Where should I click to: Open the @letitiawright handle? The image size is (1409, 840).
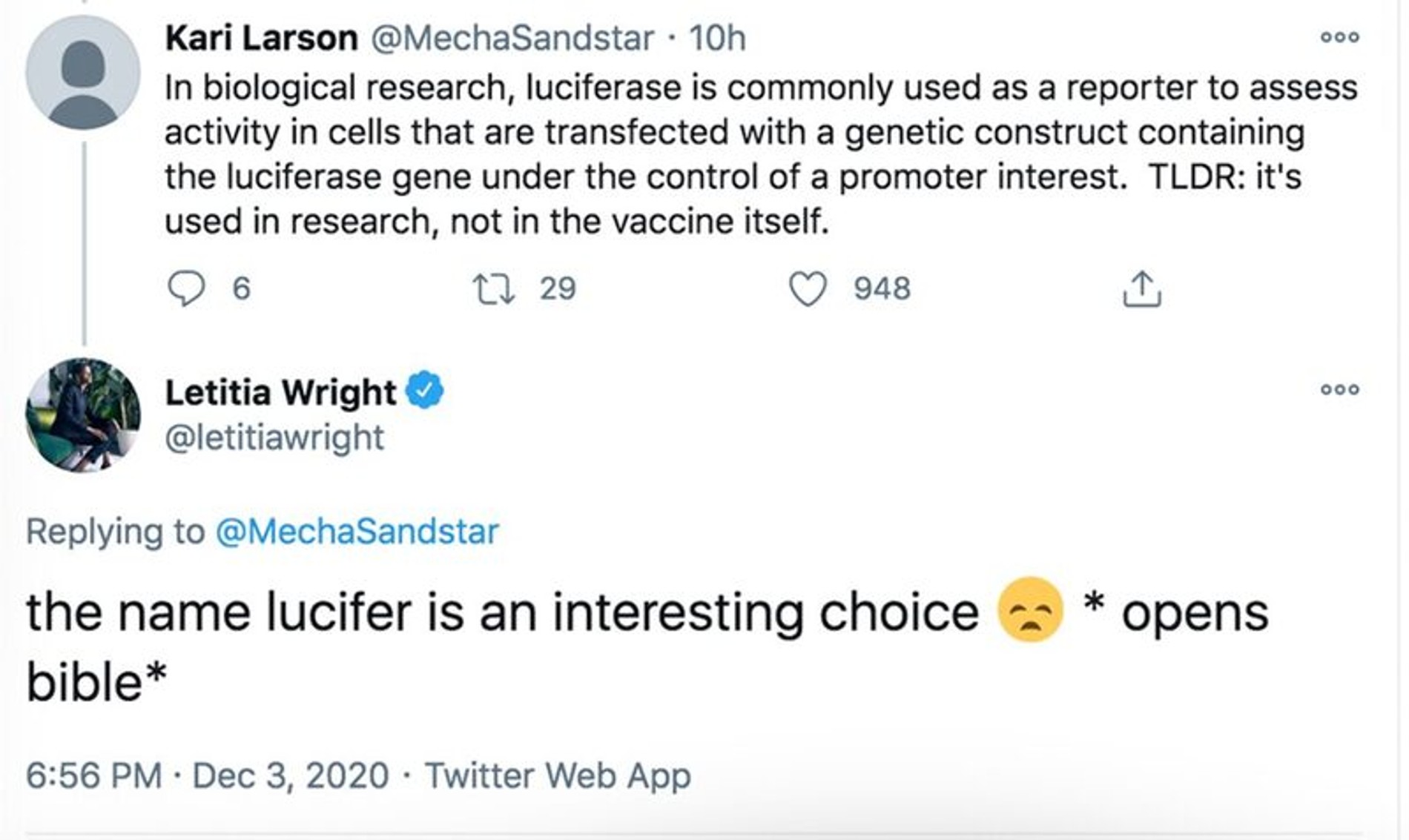tap(274, 437)
